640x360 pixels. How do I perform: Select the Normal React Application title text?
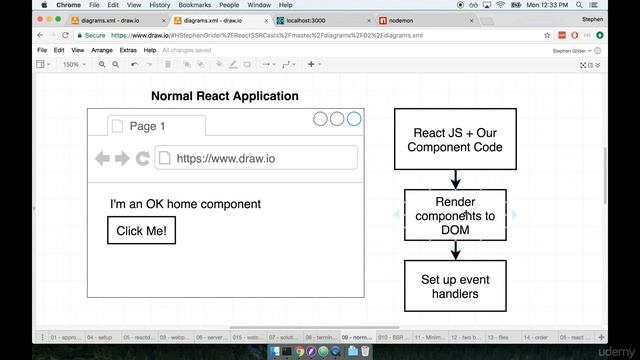225,96
